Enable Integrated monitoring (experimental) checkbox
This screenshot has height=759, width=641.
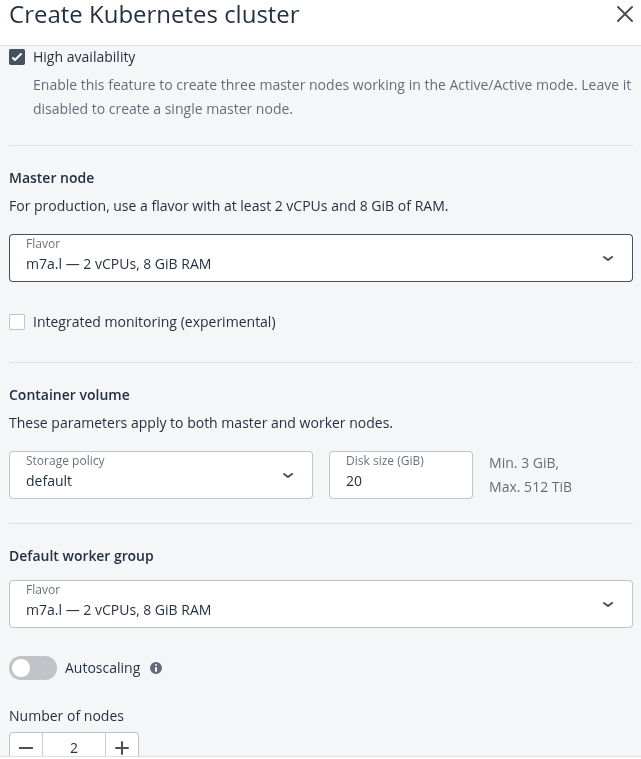(17, 322)
